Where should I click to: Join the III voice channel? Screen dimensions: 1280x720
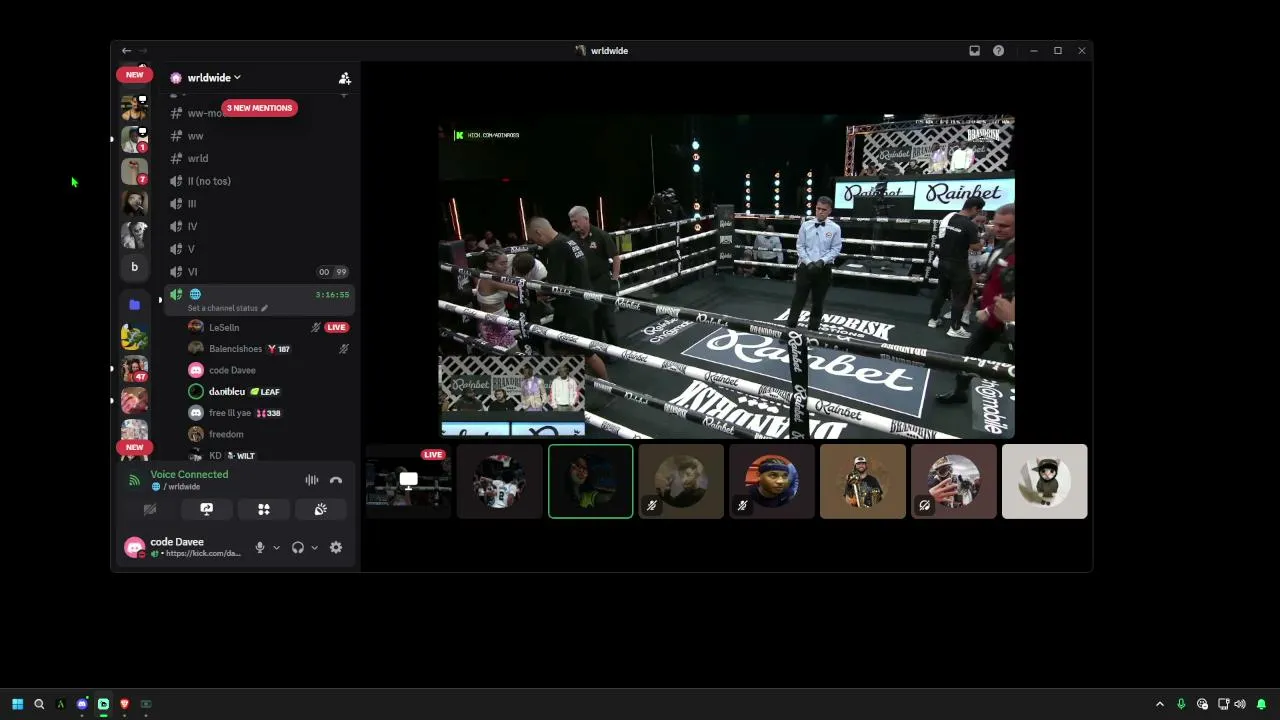pyautogui.click(x=258, y=204)
